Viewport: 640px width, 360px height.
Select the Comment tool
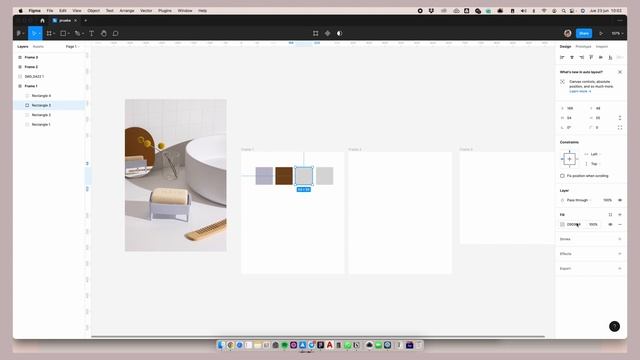[x=116, y=33]
